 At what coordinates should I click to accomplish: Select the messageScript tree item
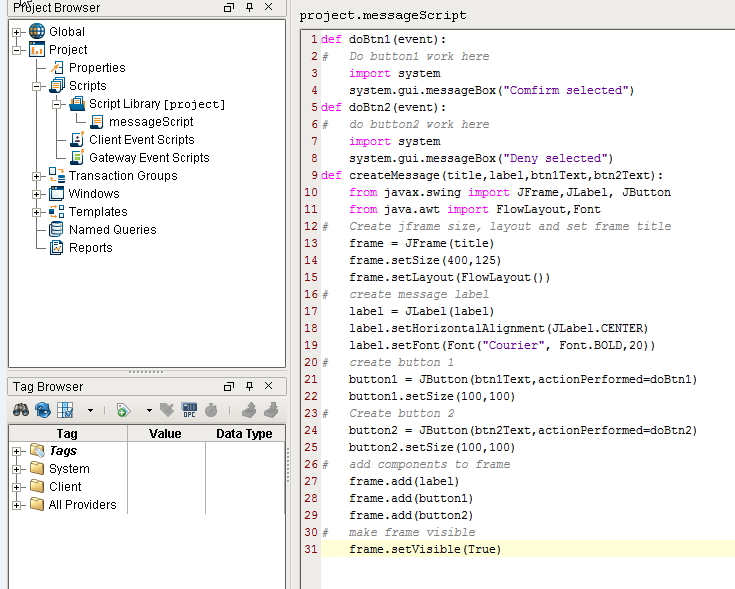[151, 122]
